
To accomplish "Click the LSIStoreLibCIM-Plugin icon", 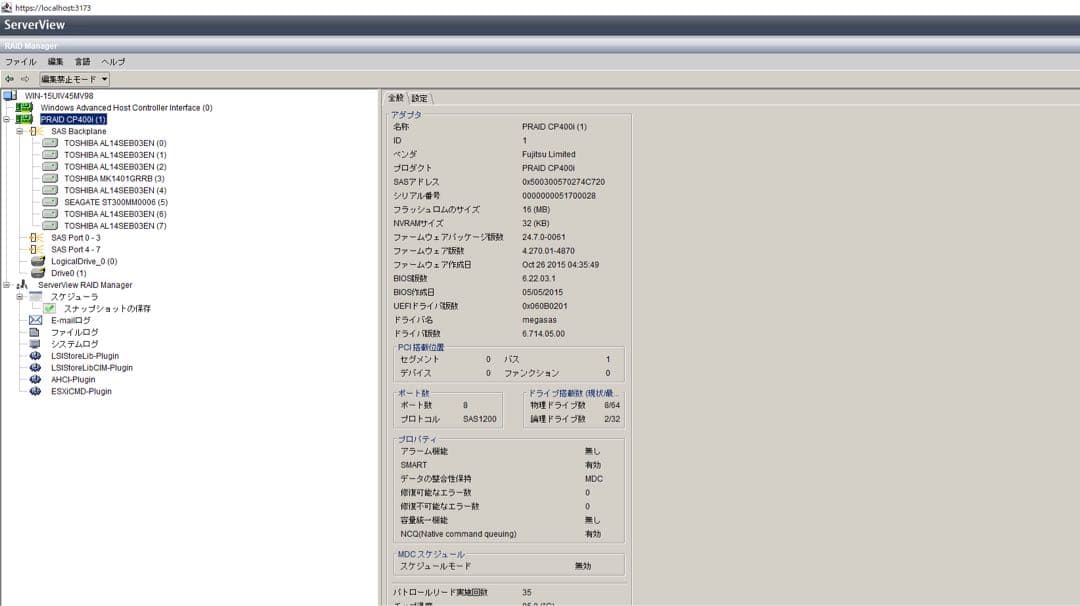I will (x=35, y=368).
